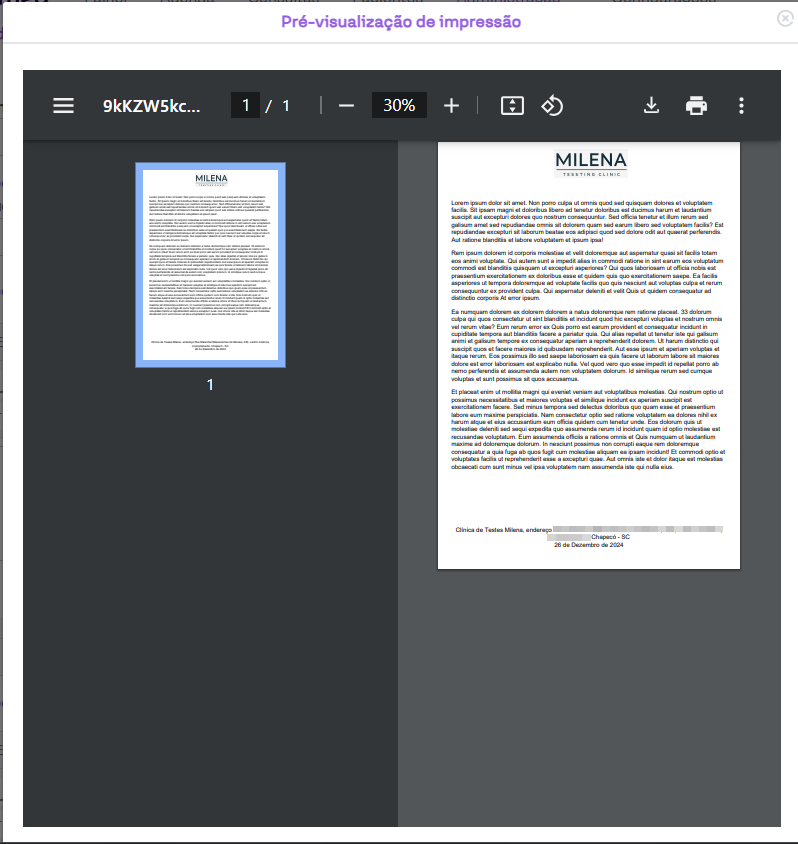
Task: Close the print preview dialog
Action: pos(786,18)
